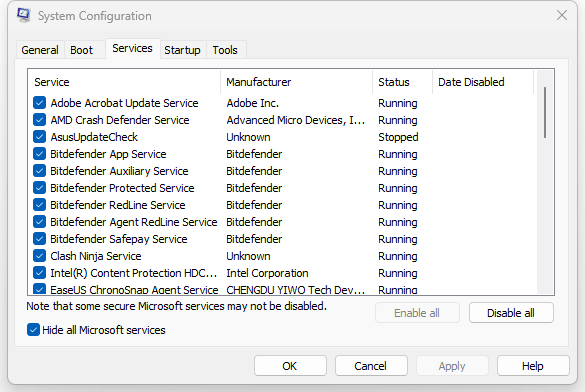Toggle Bitdefender Auxiliary Service checkbox

coord(40,171)
